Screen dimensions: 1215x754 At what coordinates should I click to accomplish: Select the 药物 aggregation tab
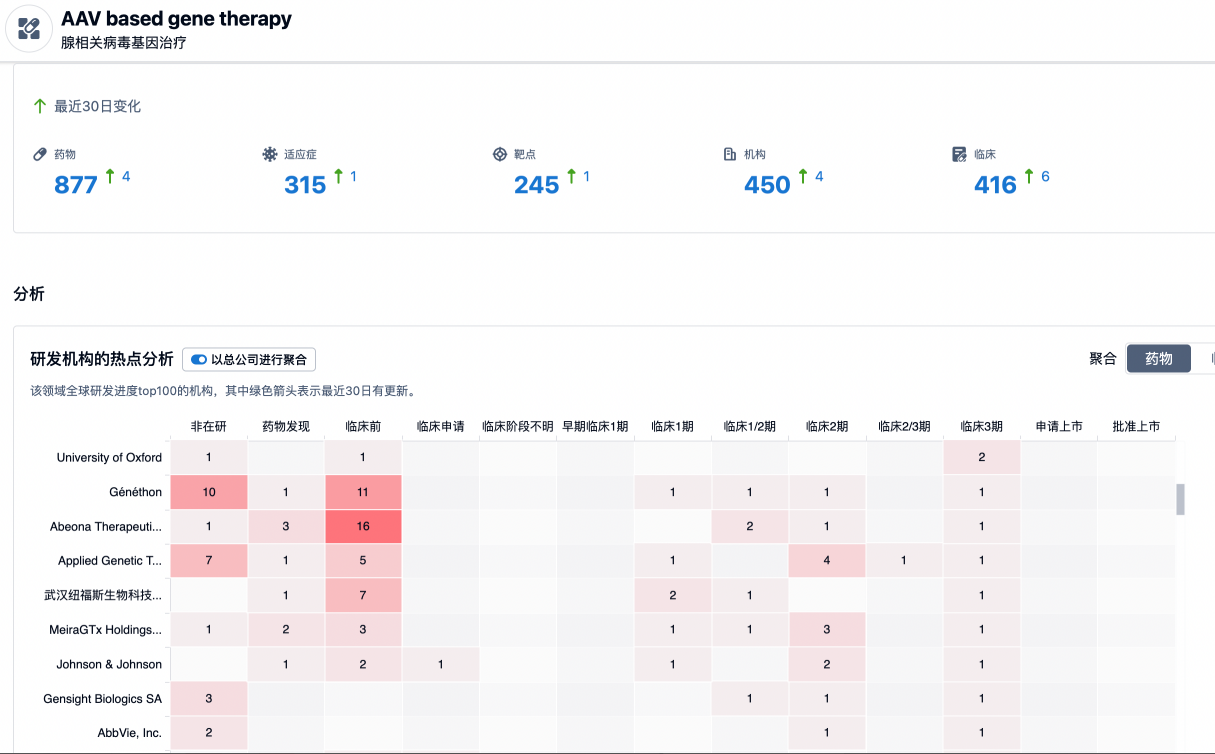click(1158, 359)
